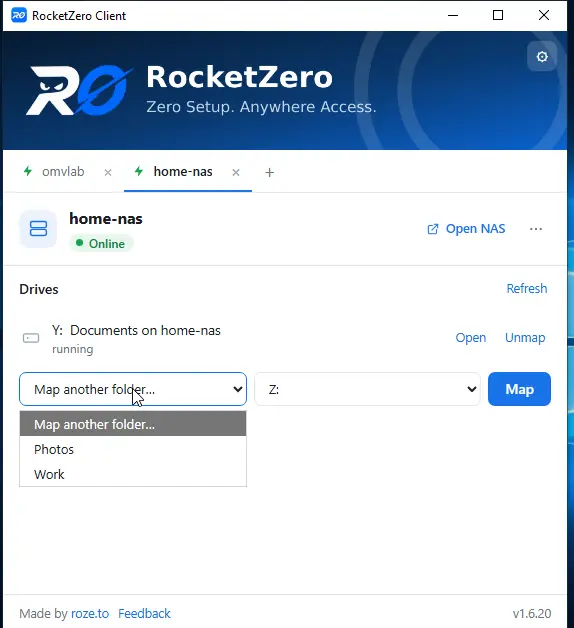Click the blue Map button
Viewport: 574px width, 628px height.
click(x=519, y=389)
